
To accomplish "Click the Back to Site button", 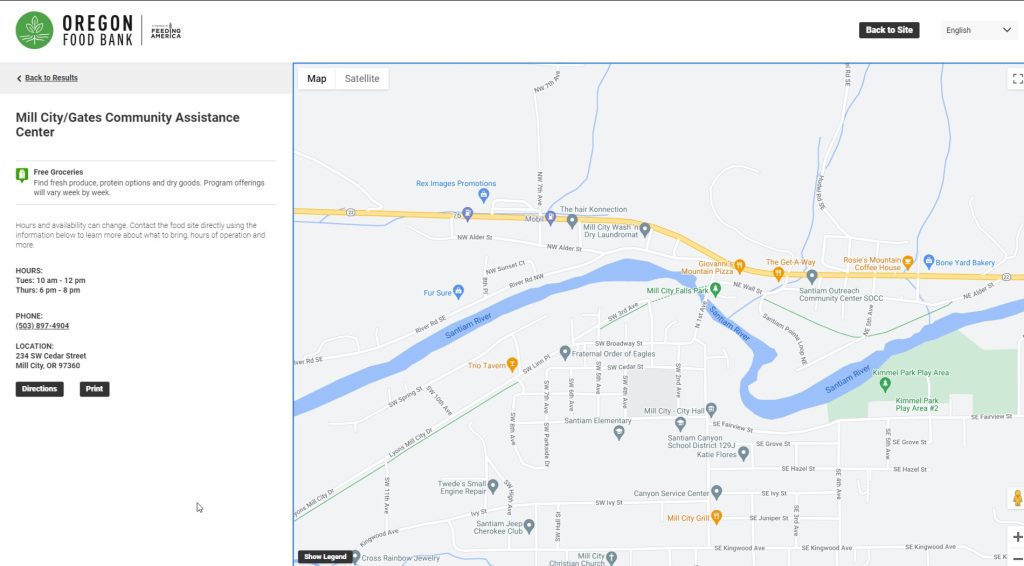I will (x=888, y=30).
